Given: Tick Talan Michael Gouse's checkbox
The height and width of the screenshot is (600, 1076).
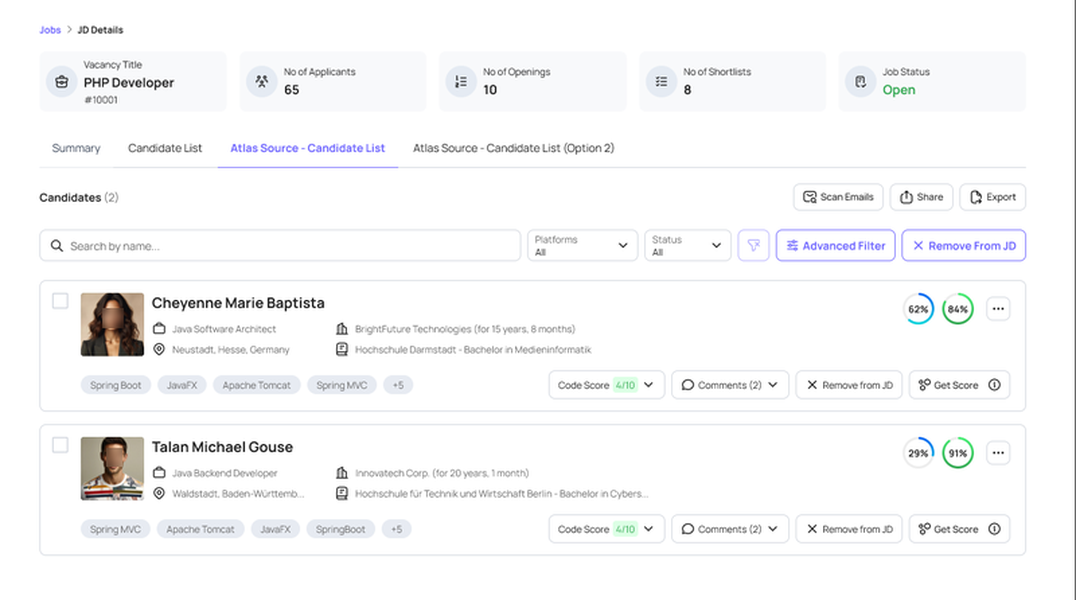Looking at the screenshot, I should click(60, 446).
